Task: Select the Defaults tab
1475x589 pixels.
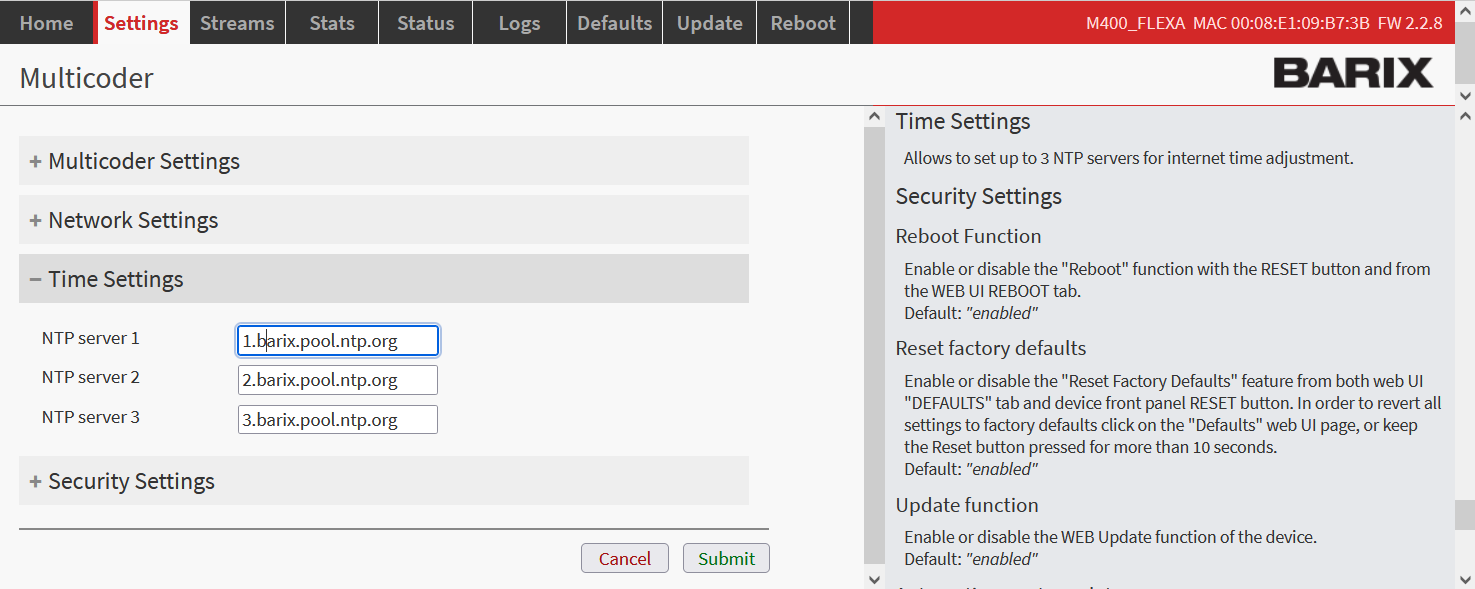Action: tap(614, 23)
